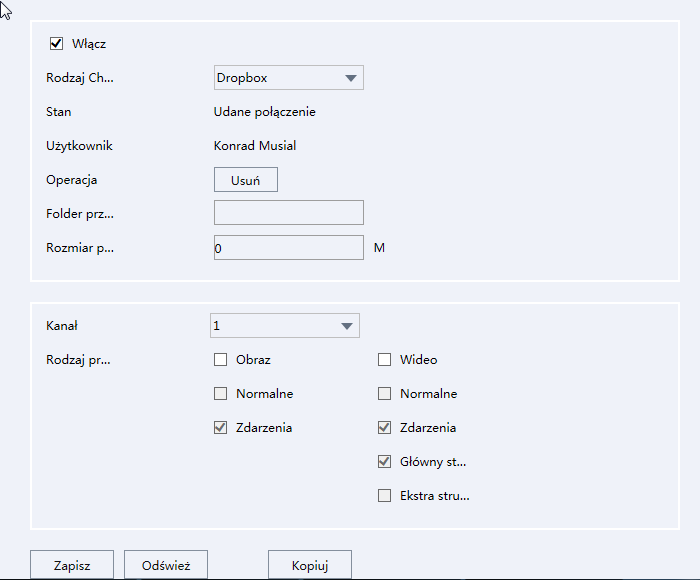
Task: Click the Kanał dropdown arrow
Action: (347, 326)
